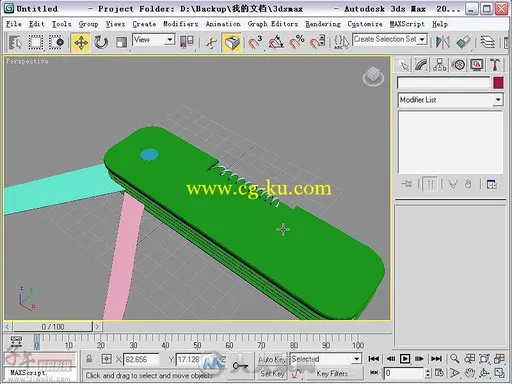Toggle keyboard shortcut override button
The width and height of the screenshot is (512, 384).
(x=232, y=42)
